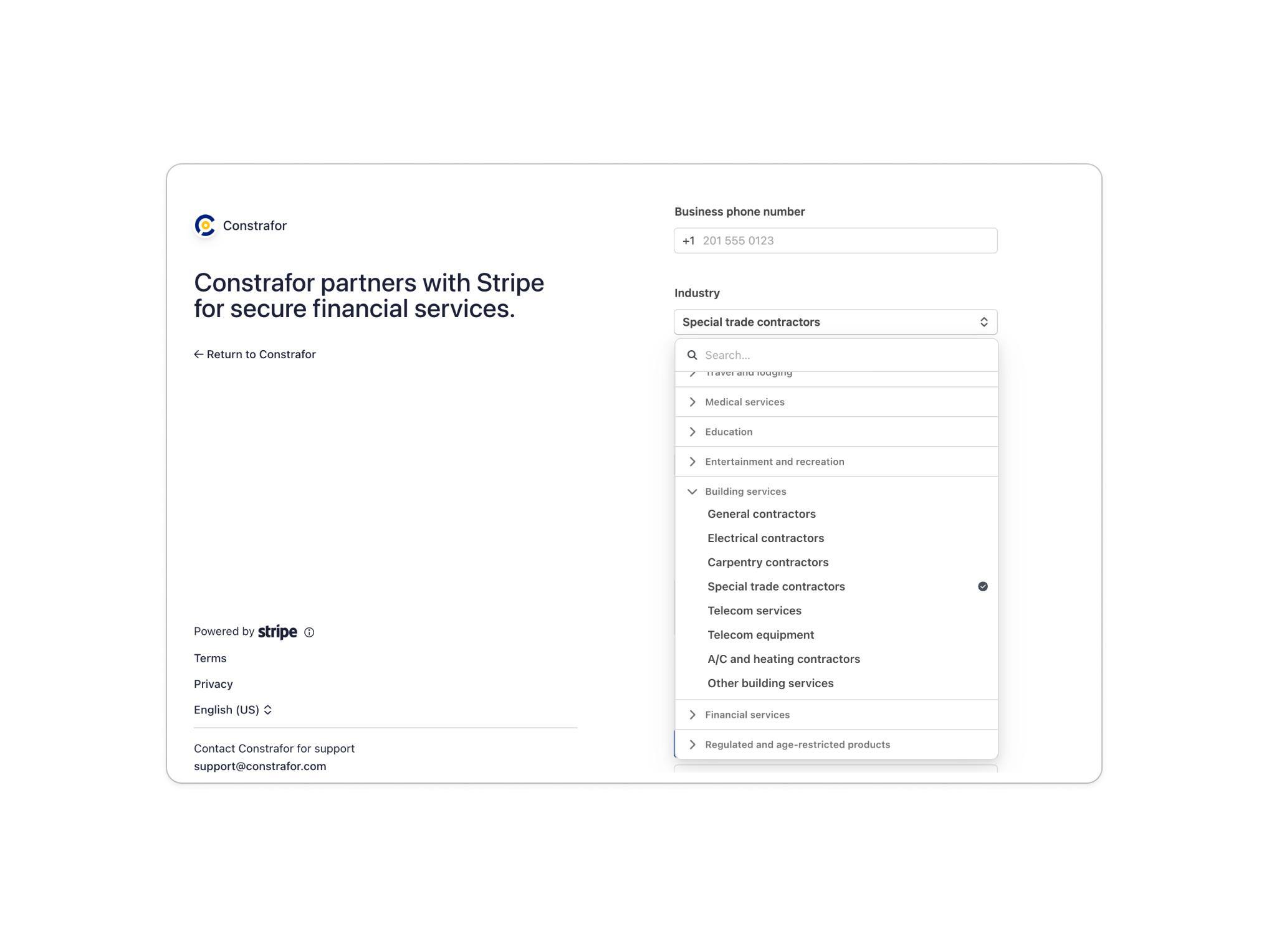1269x952 pixels.
Task: Click the search magnifying glass icon
Action: tap(693, 354)
